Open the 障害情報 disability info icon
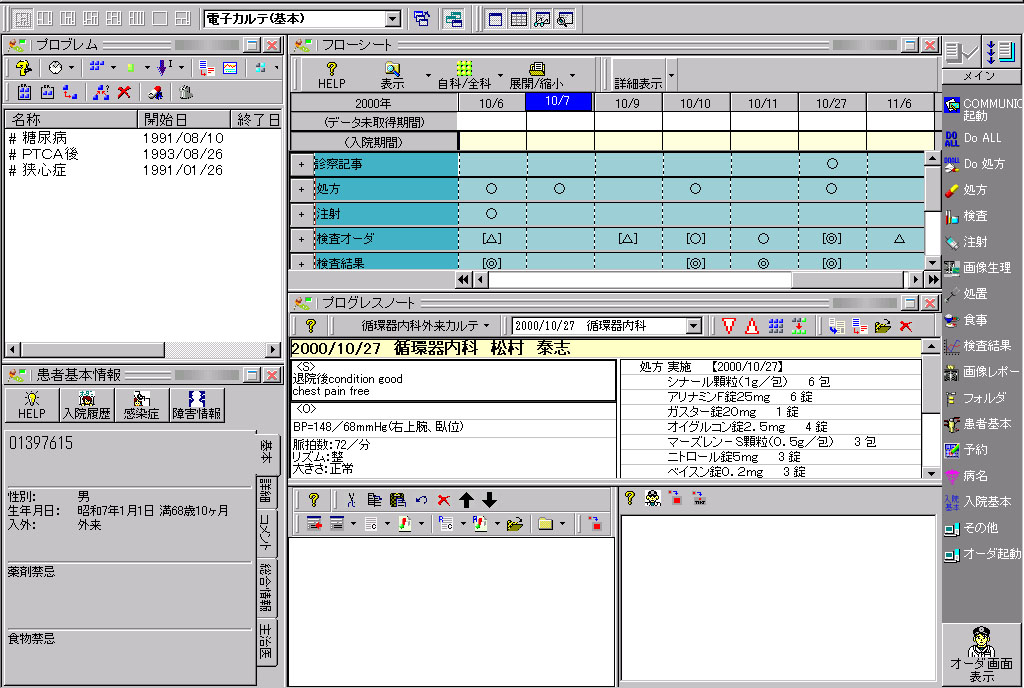 (197, 405)
